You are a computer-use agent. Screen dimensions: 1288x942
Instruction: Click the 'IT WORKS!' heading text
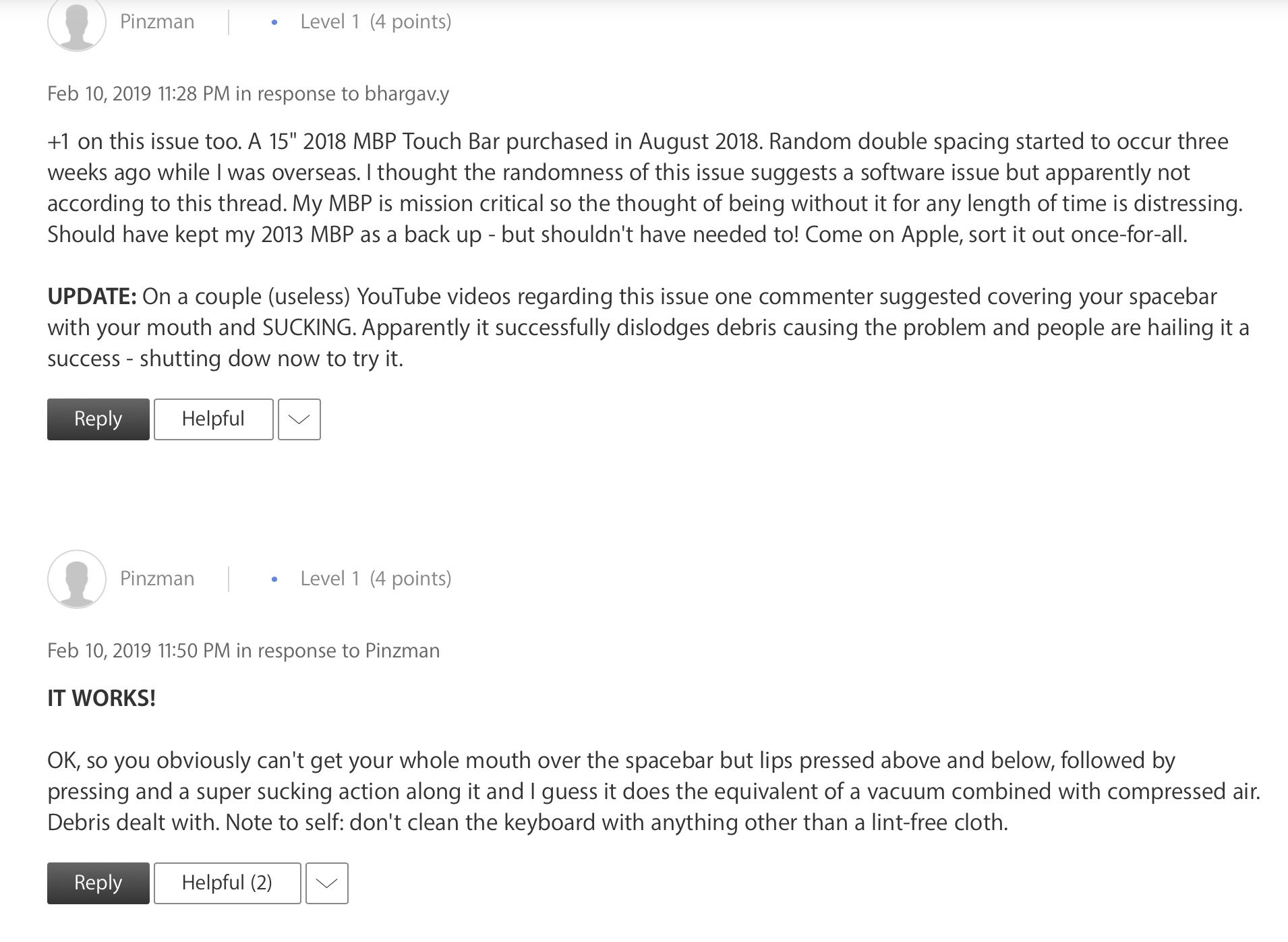point(102,699)
